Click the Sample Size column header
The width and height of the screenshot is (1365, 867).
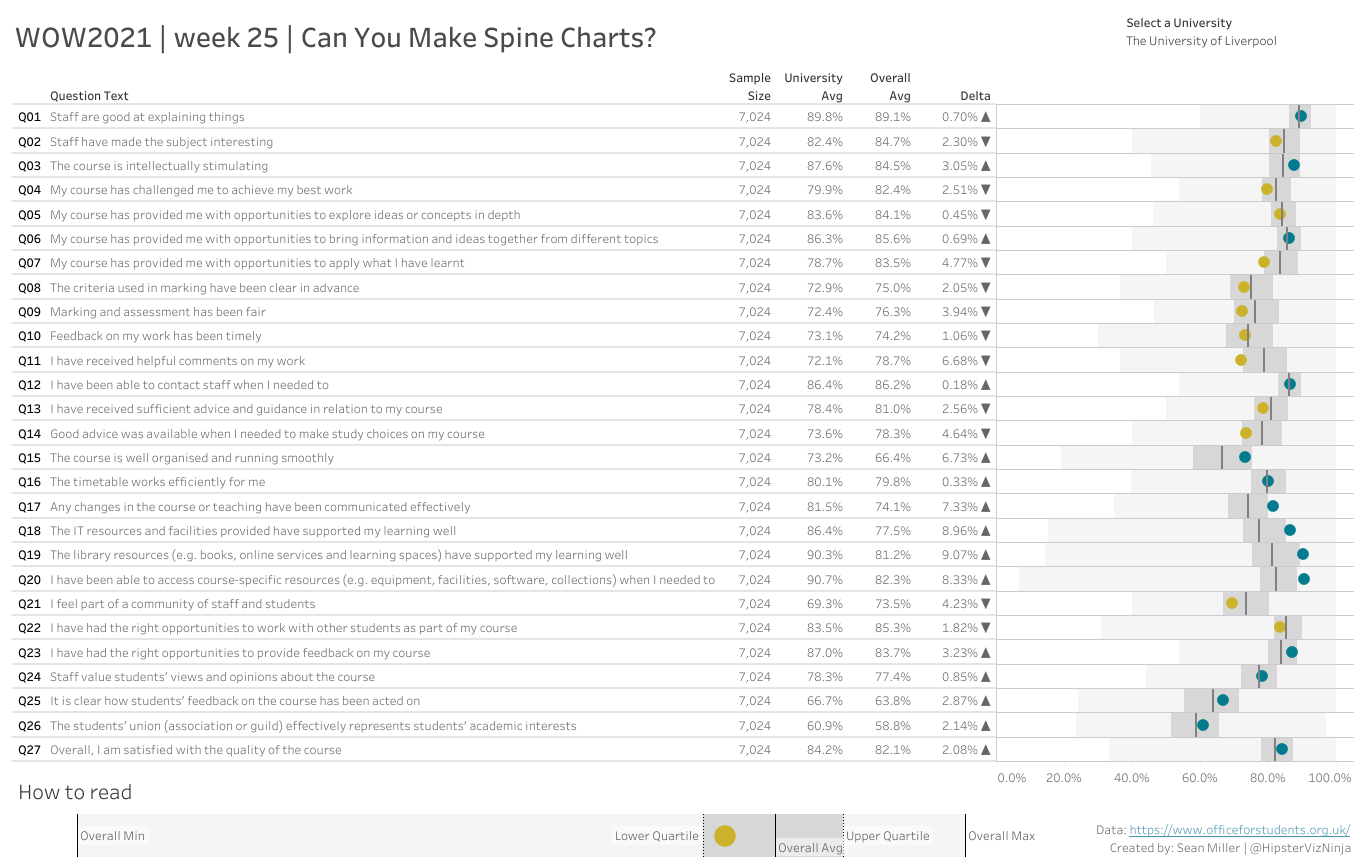750,87
